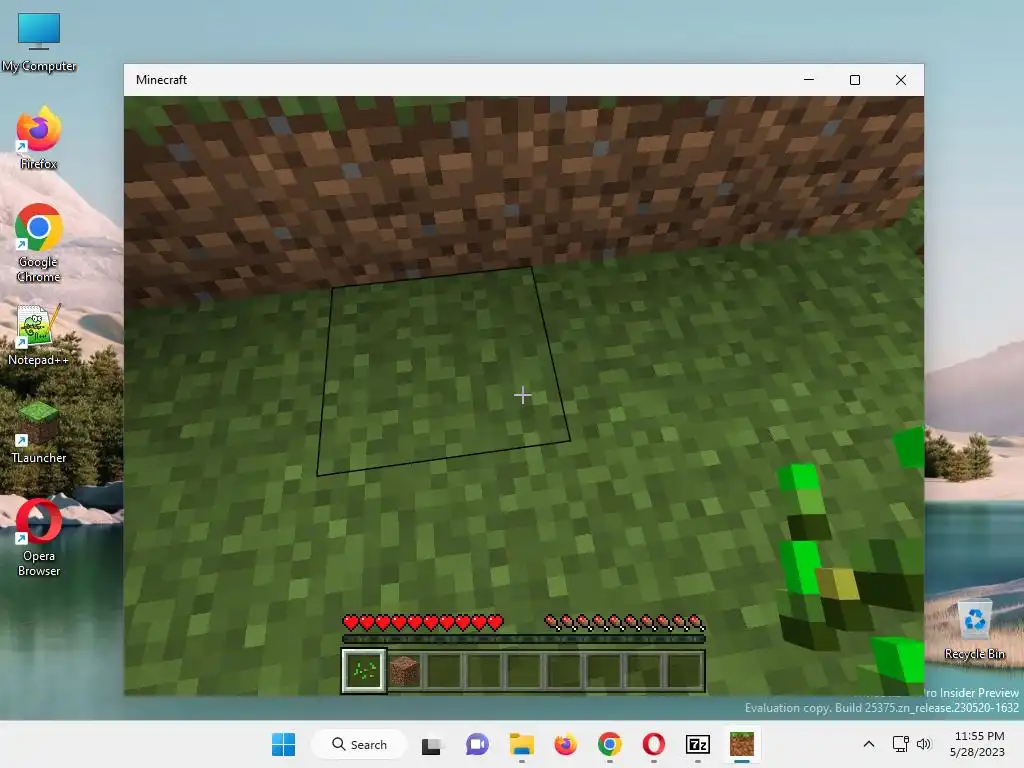Open the Recycle Bin on desktop

click(x=974, y=630)
